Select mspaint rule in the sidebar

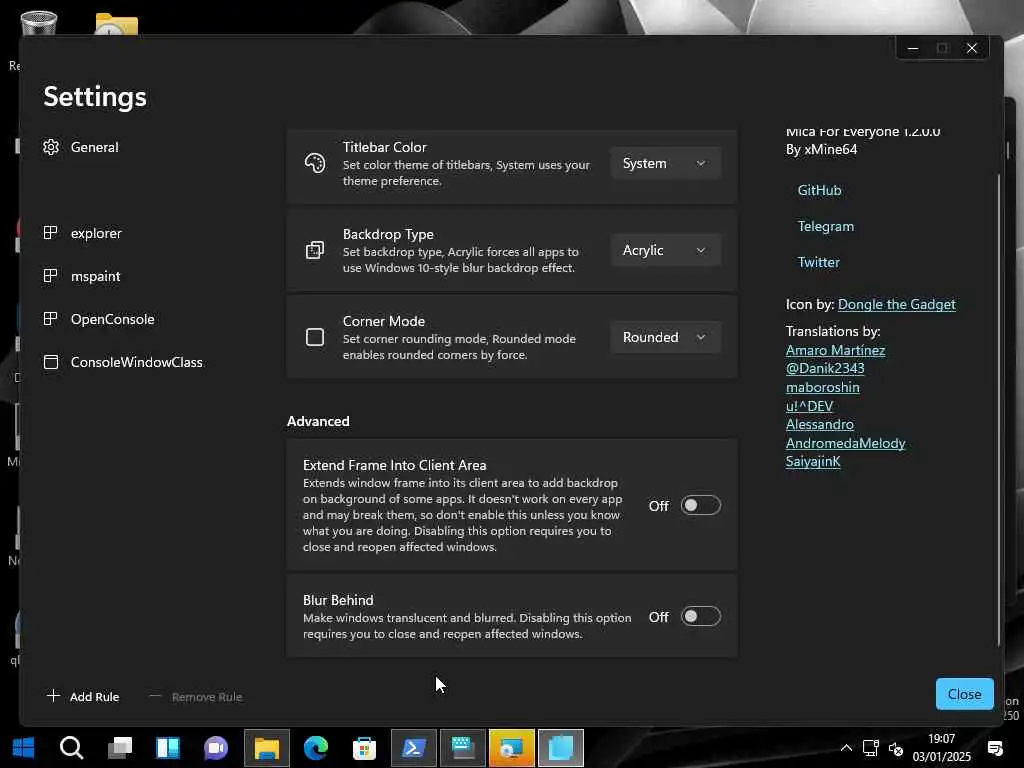95,276
